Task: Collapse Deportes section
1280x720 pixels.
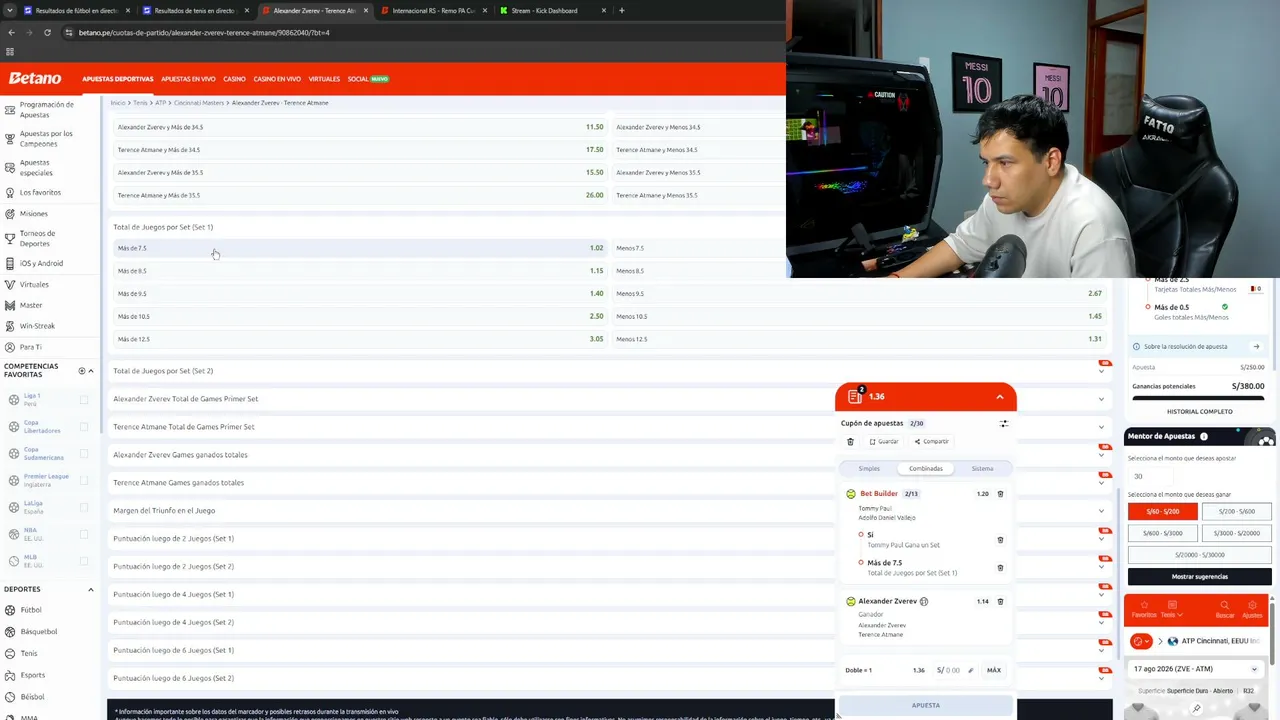Action: point(91,589)
